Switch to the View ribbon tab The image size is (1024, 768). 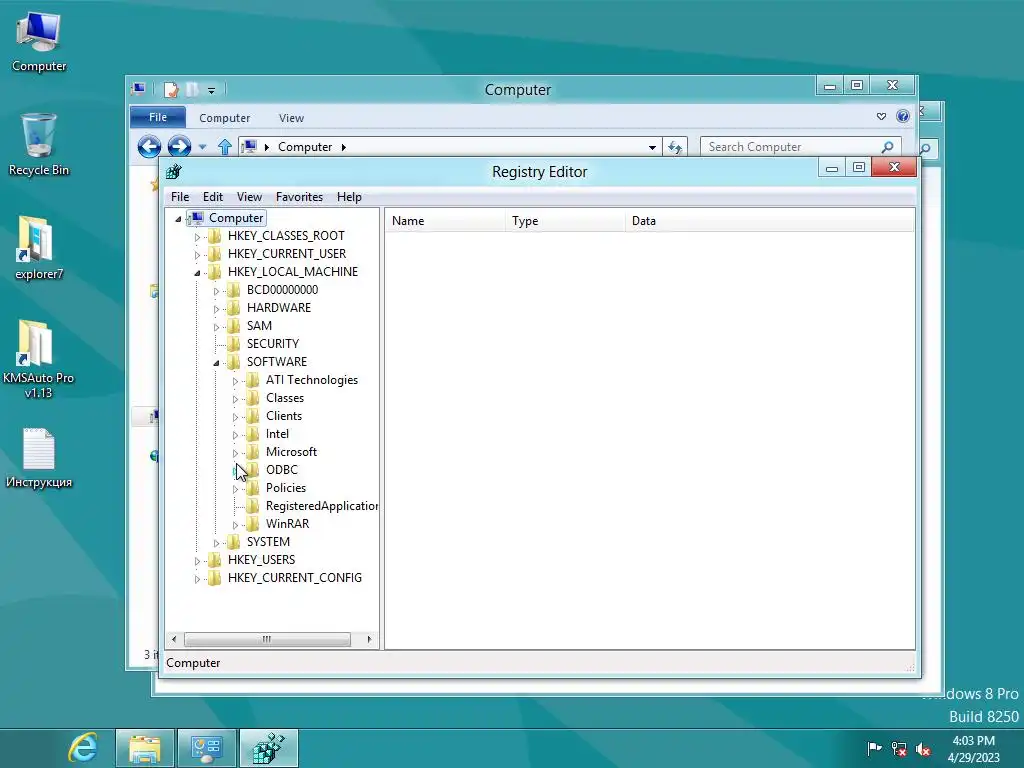[291, 118]
